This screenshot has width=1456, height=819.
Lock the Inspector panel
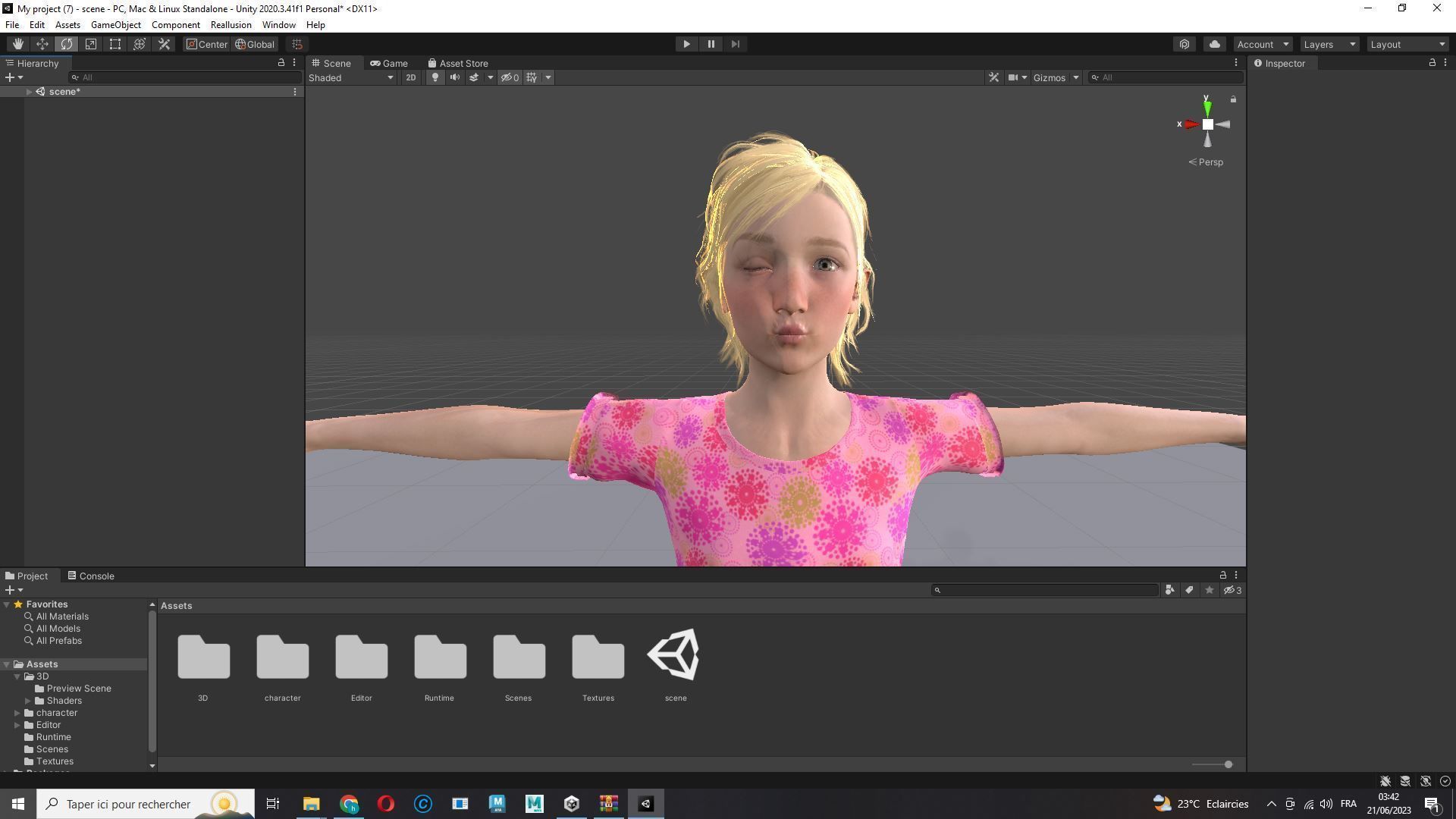pos(1432,63)
